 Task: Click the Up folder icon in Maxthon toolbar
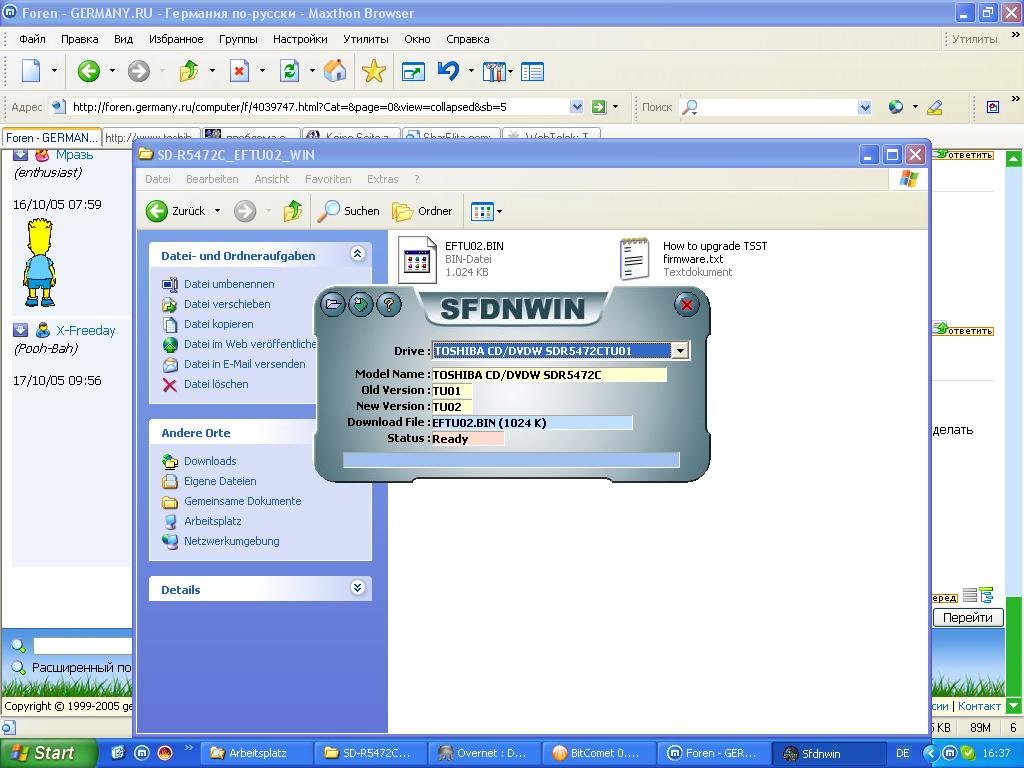pos(189,71)
